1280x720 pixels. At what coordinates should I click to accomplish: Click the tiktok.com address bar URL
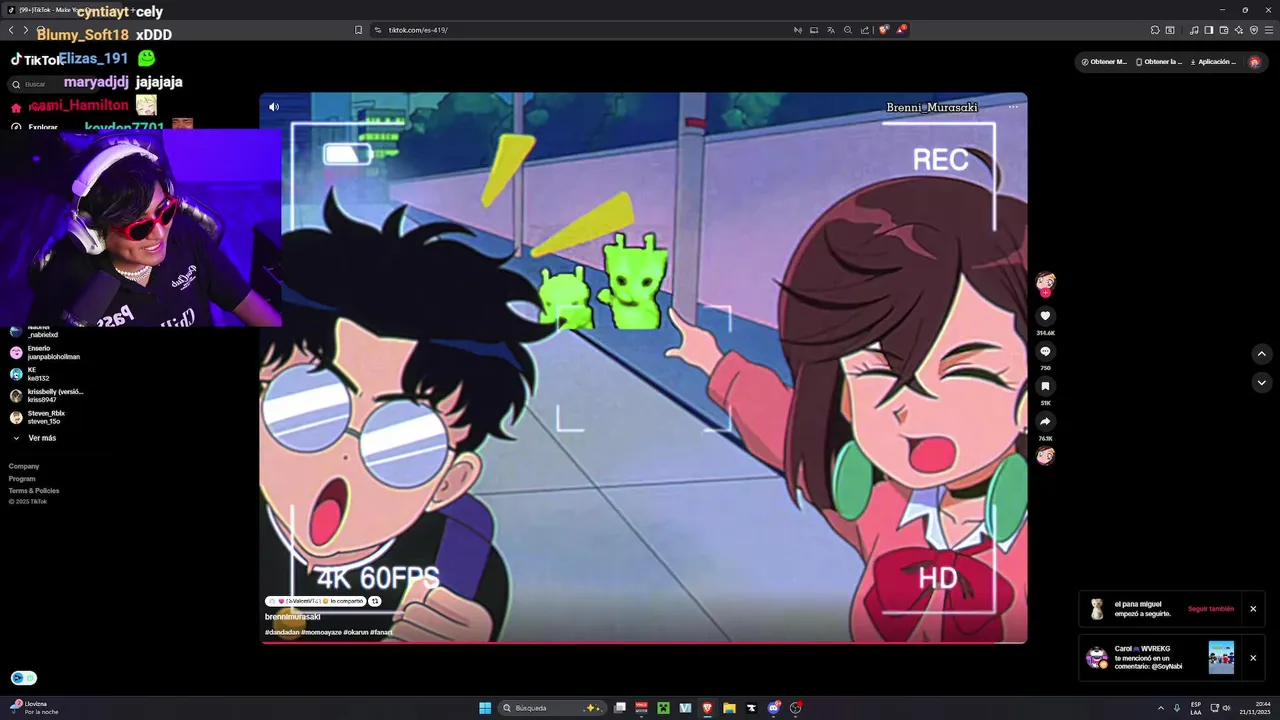[x=418, y=30]
